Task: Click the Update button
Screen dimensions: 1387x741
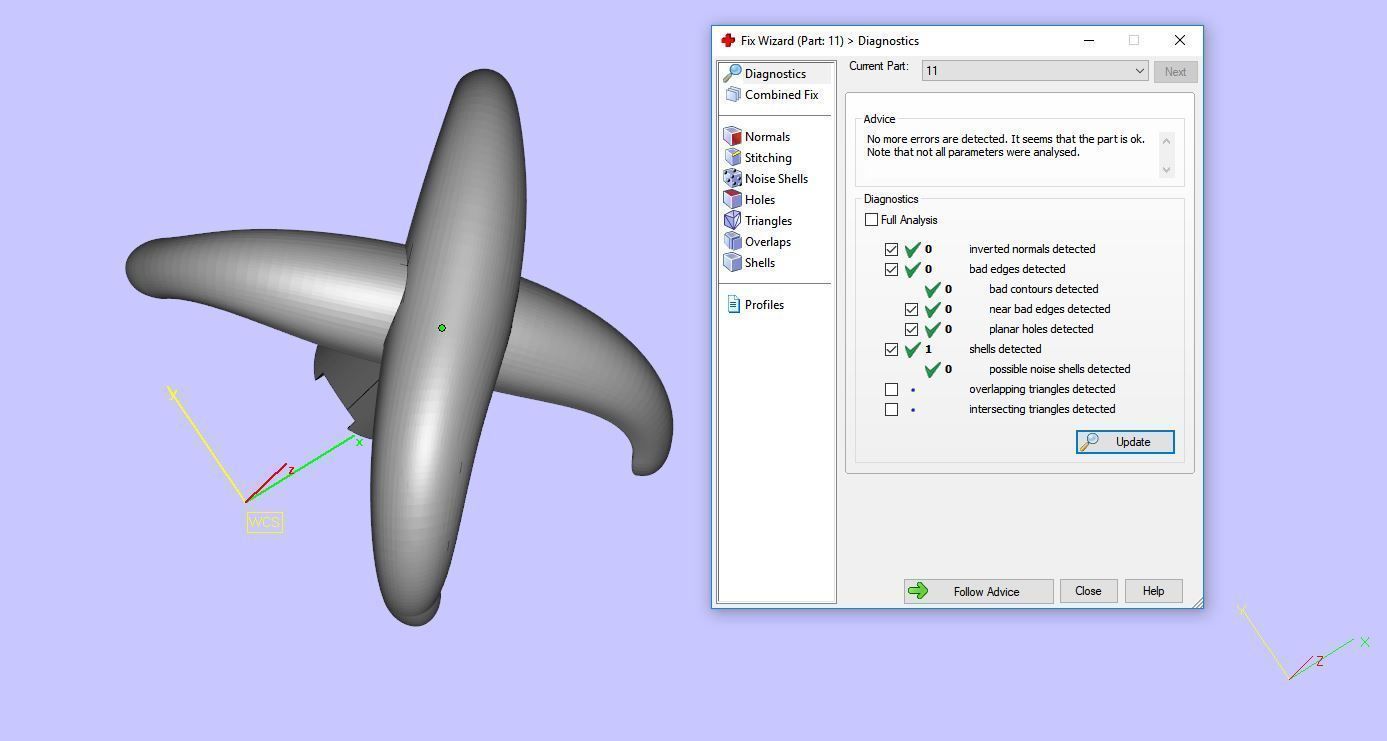Action: tap(1125, 442)
